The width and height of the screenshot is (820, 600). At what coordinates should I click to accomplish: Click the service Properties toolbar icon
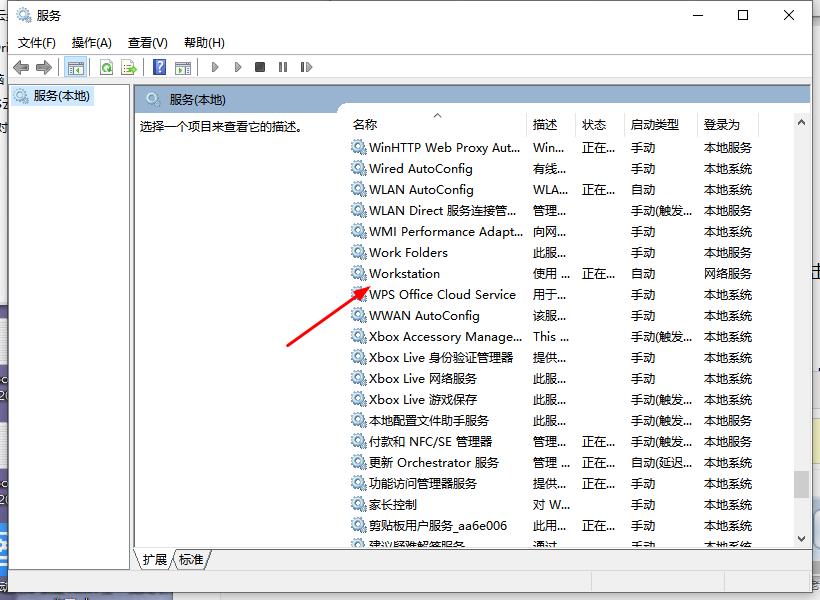(183, 67)
